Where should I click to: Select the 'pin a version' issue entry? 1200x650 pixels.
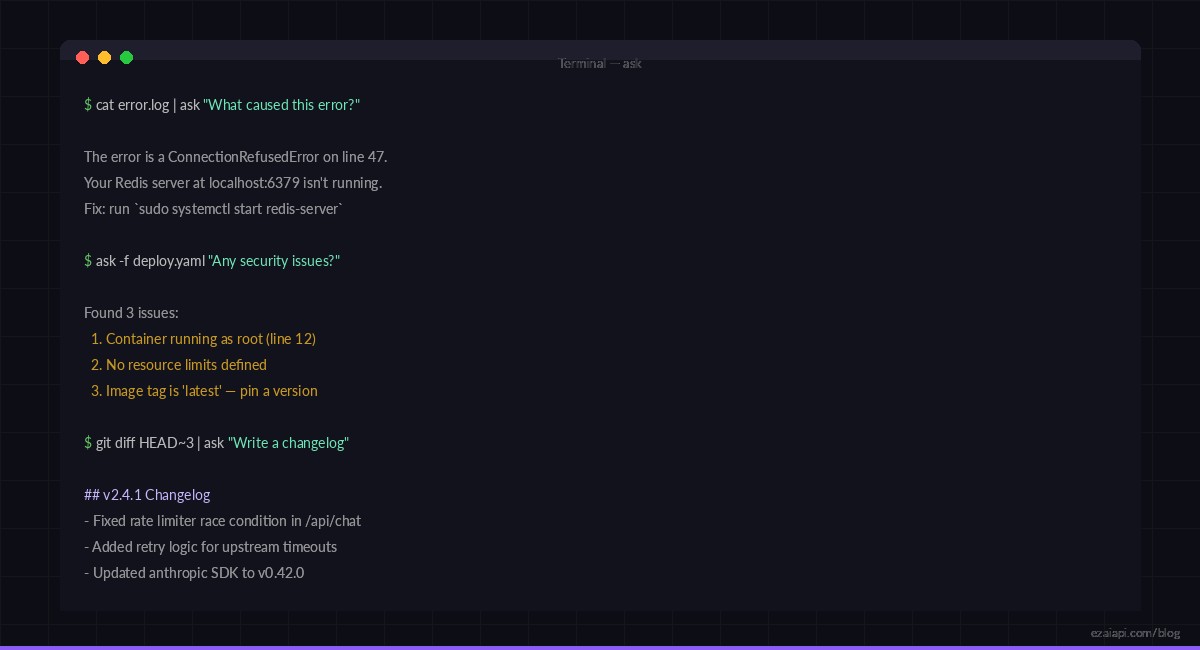pyautogui.click(x=204, y=390)
